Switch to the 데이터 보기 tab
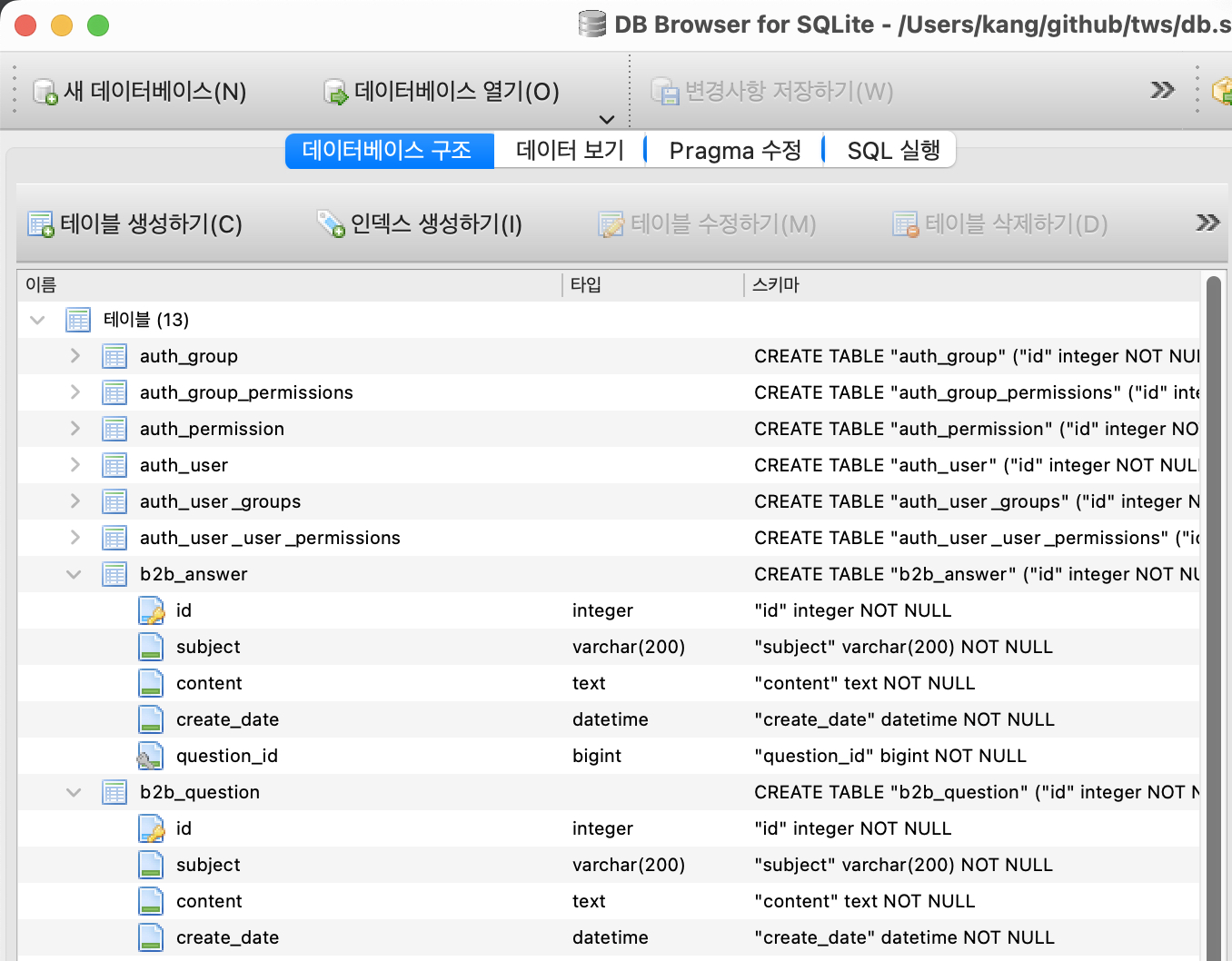Image resolution: width=1232 pixels, height=961 pixels. pos(570,151)
